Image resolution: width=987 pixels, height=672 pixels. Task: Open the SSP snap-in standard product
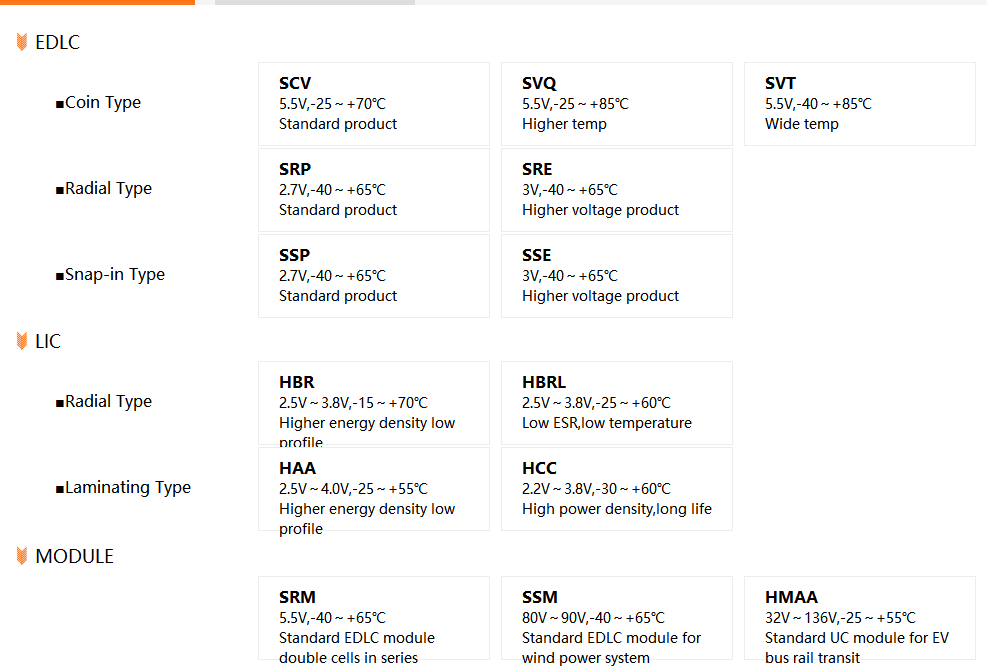pos(374,276)
